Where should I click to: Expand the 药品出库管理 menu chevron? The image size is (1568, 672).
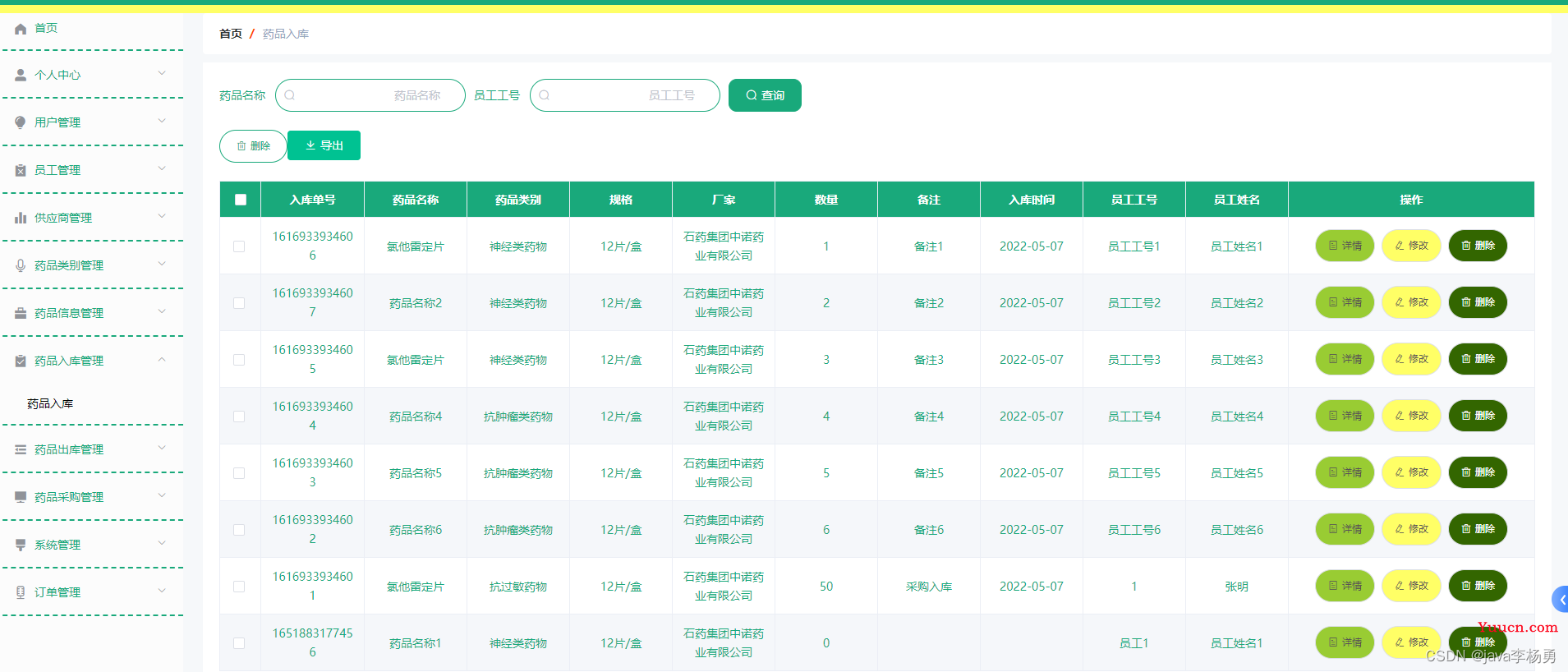(x=162, y=448)
